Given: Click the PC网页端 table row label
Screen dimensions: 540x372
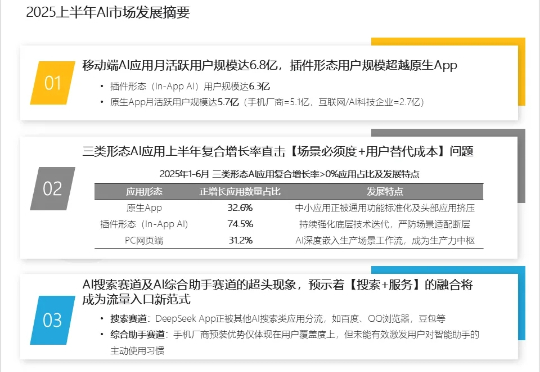Looking at the screenshot, I should [144, 240].
